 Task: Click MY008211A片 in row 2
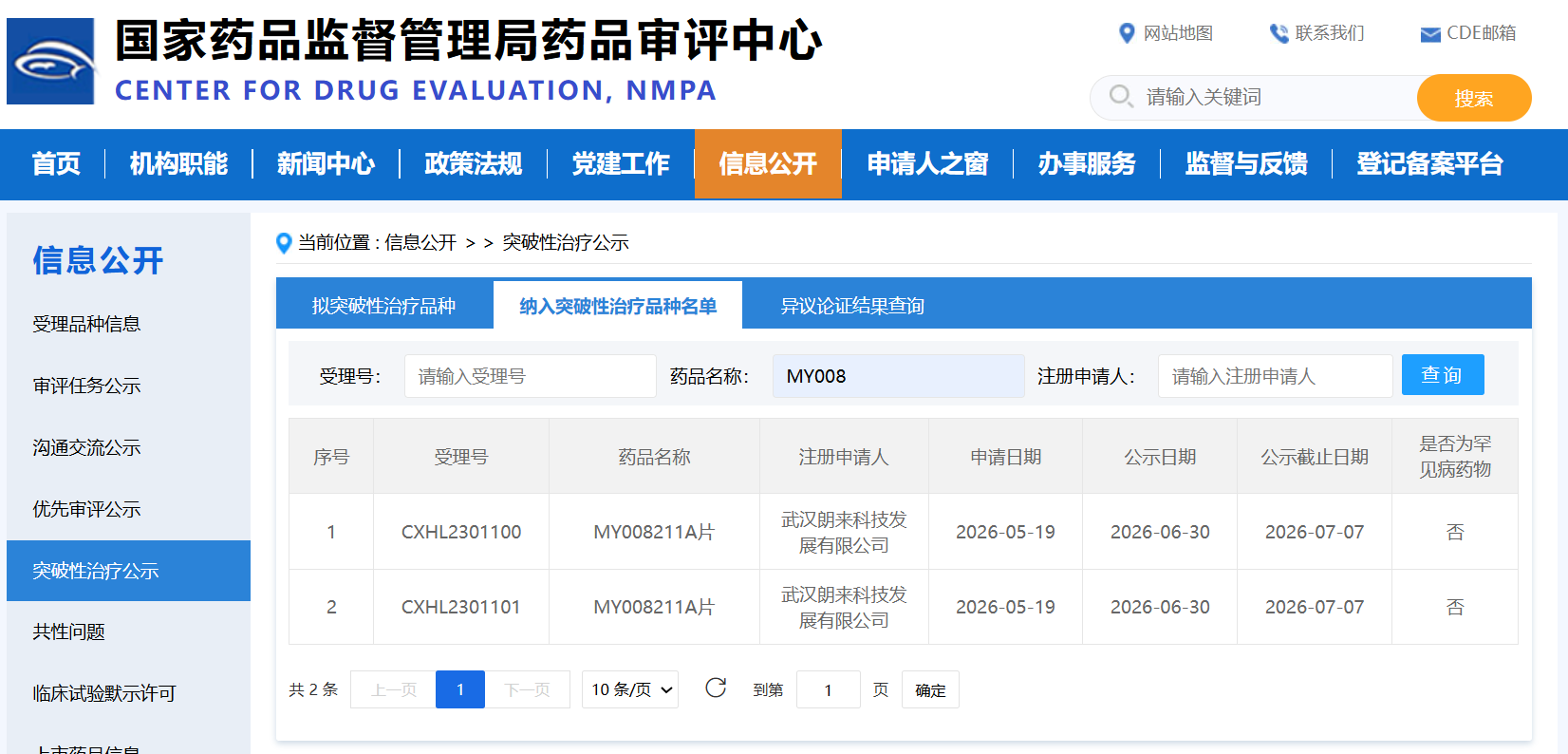tap(654, 607)
